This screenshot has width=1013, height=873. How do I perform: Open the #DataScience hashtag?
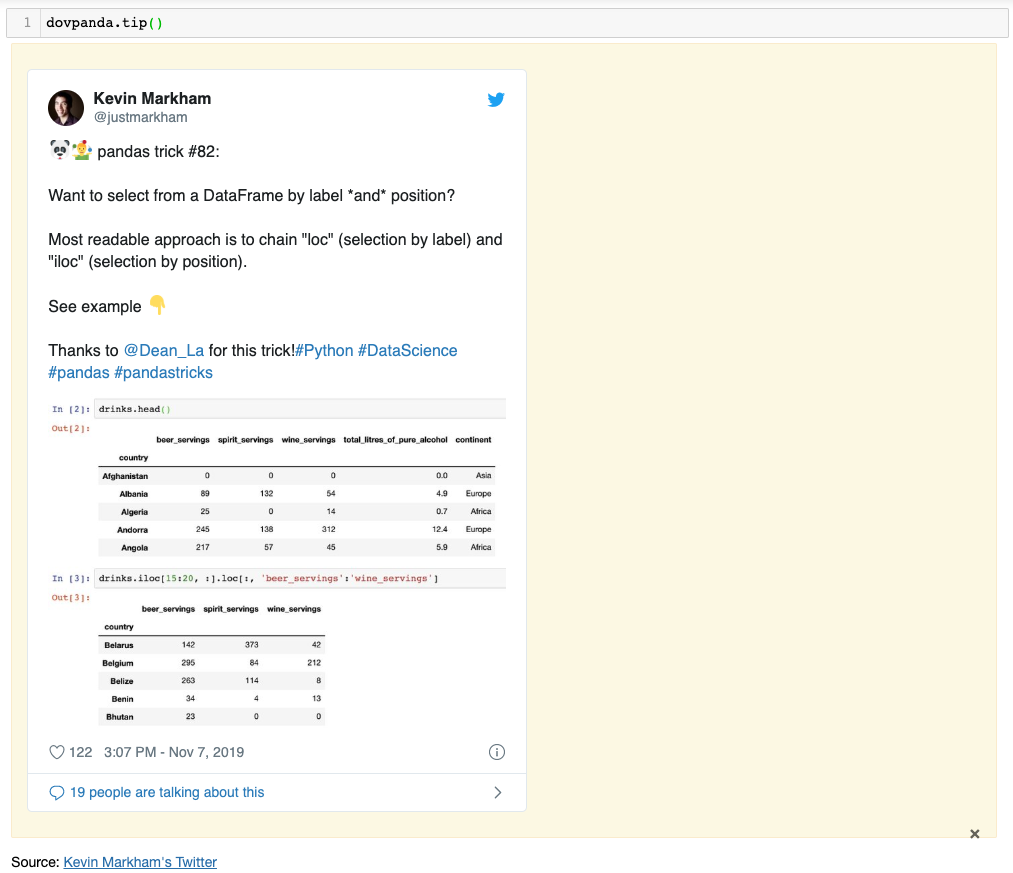408,350
